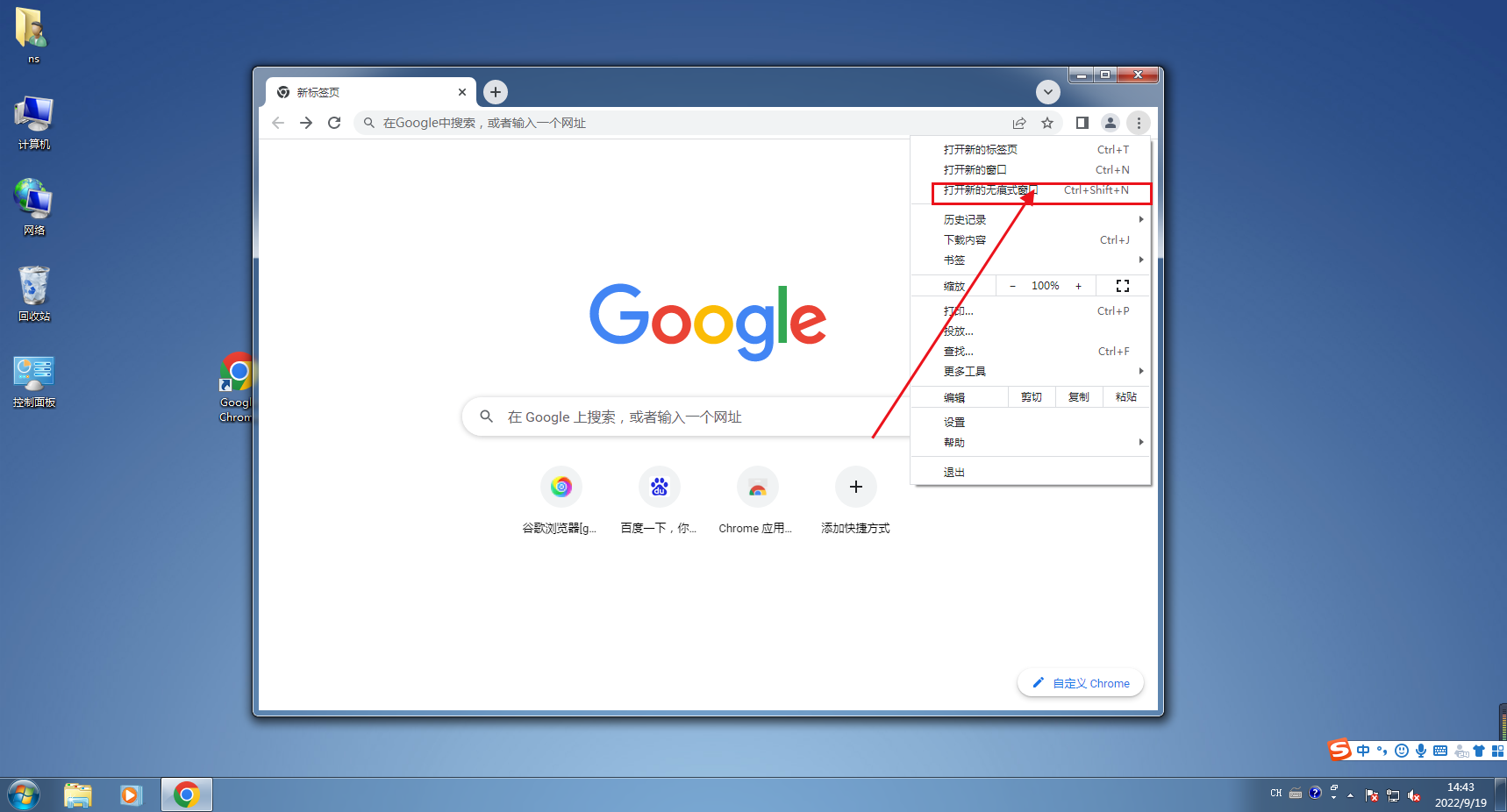Open the profile avatar icon
This screenshot has height=812, width=1507.
tap(1111, 123)
